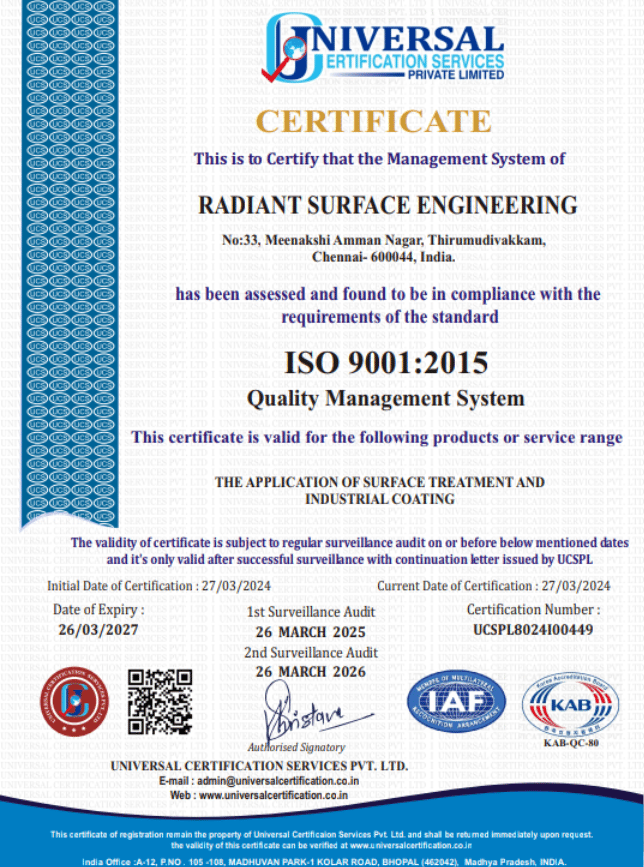Click the Authorised Signatory label
Image resolution: width=644 pixels, height=867 pixels.
297,748
